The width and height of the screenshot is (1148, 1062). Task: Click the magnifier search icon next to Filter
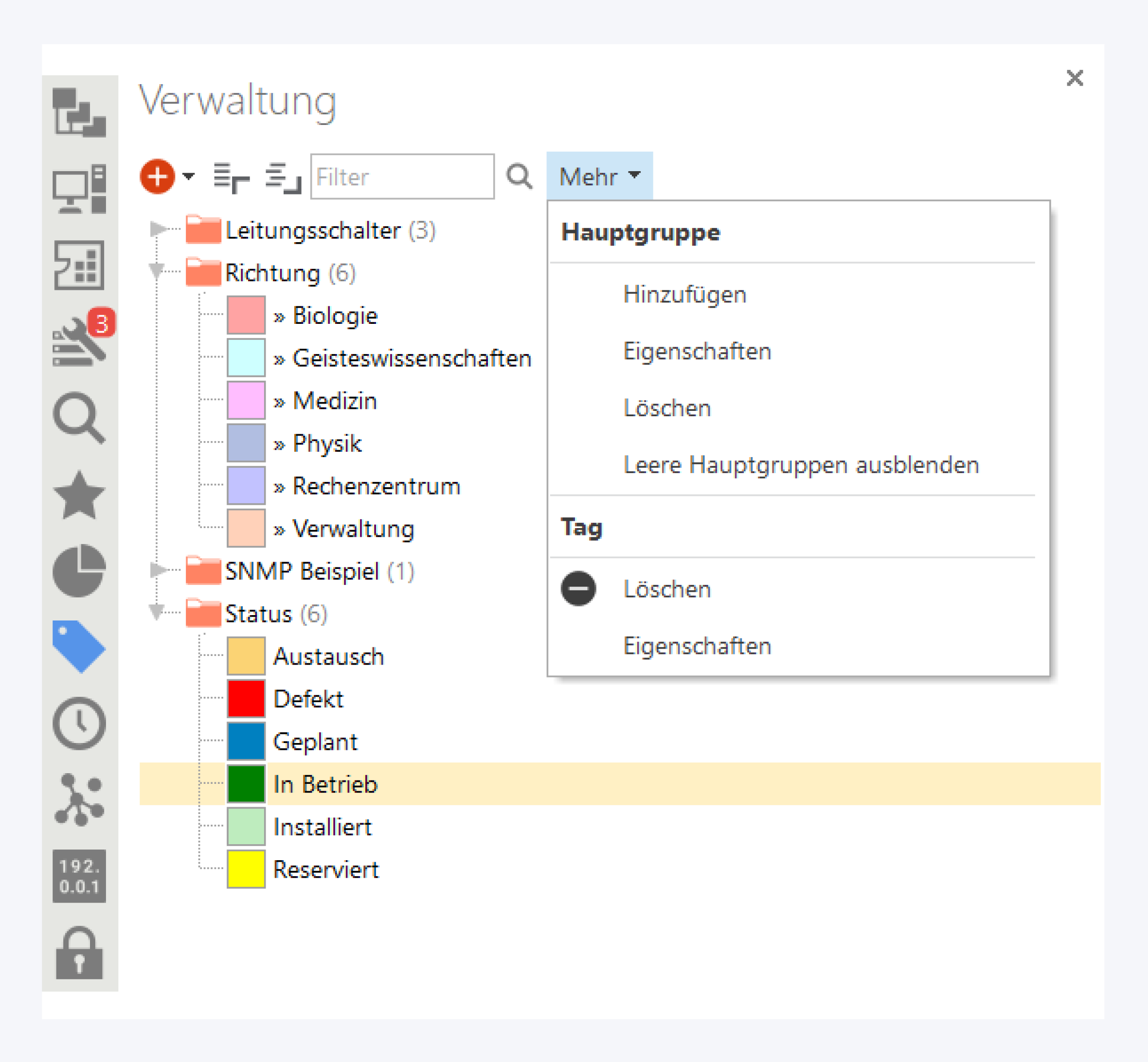(x=519, y=177)
